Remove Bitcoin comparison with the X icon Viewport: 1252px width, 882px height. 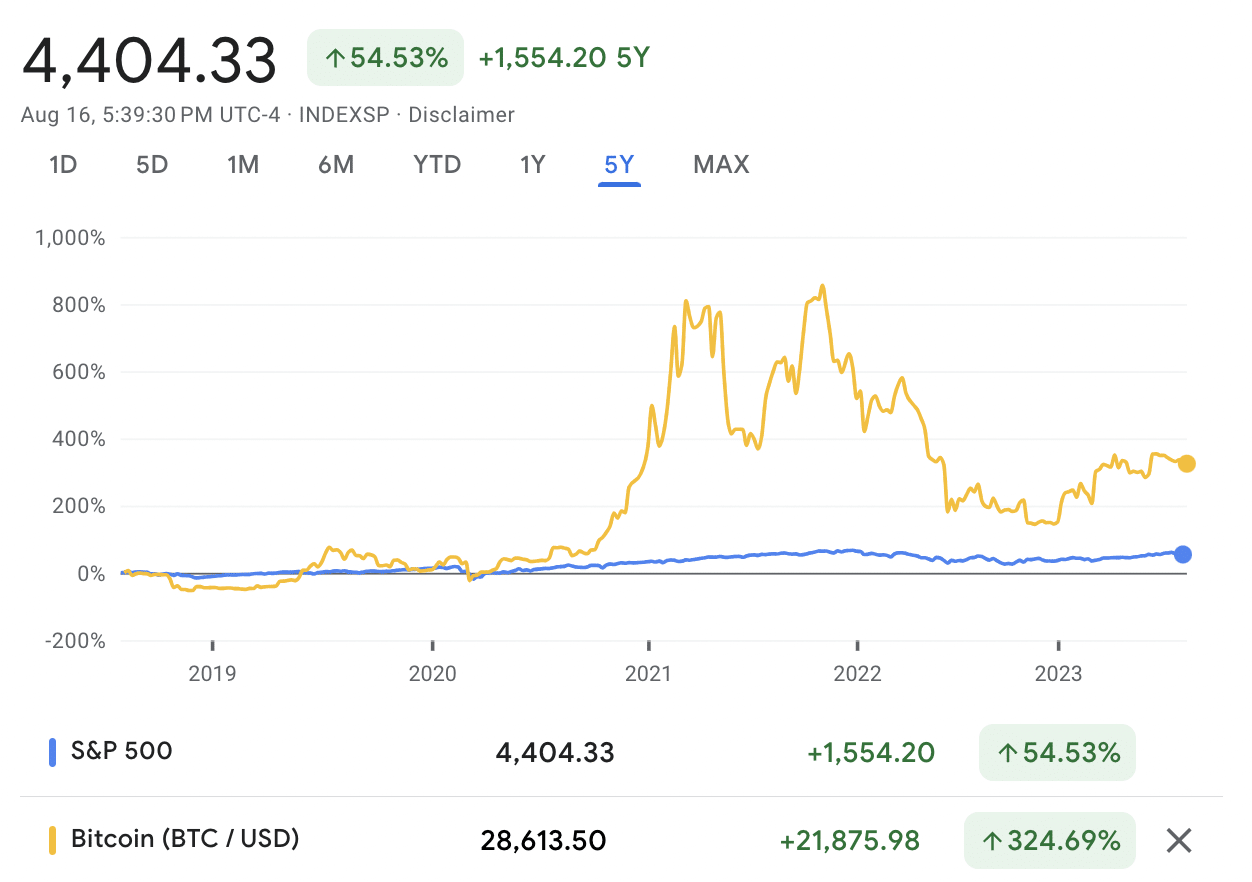coord(1179,841)
